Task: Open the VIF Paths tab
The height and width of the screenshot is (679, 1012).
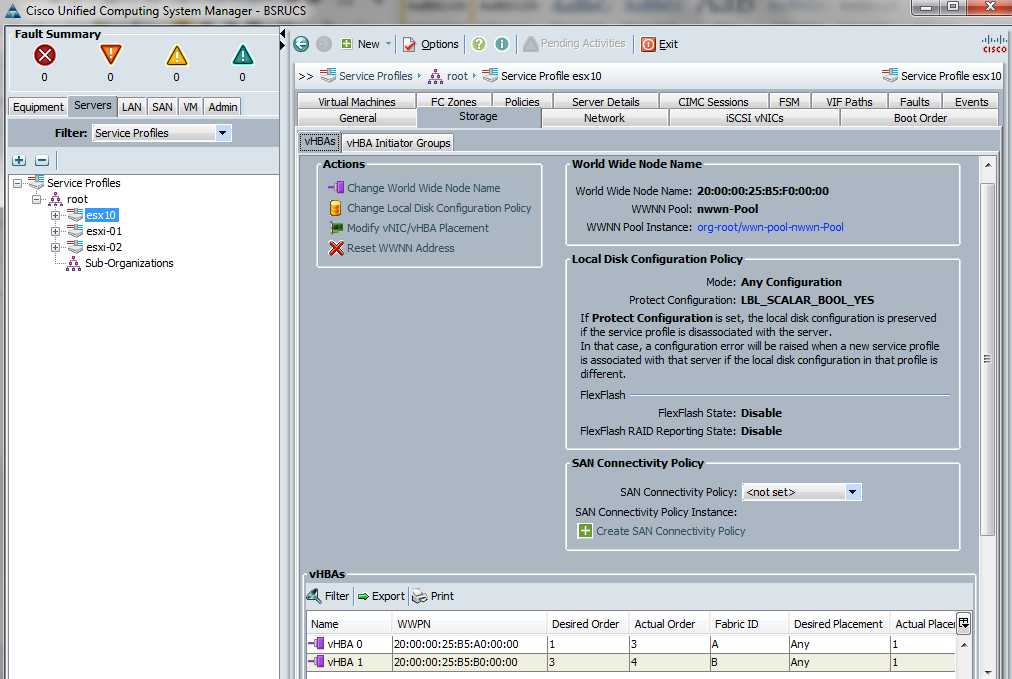Action: coord(849,101)
